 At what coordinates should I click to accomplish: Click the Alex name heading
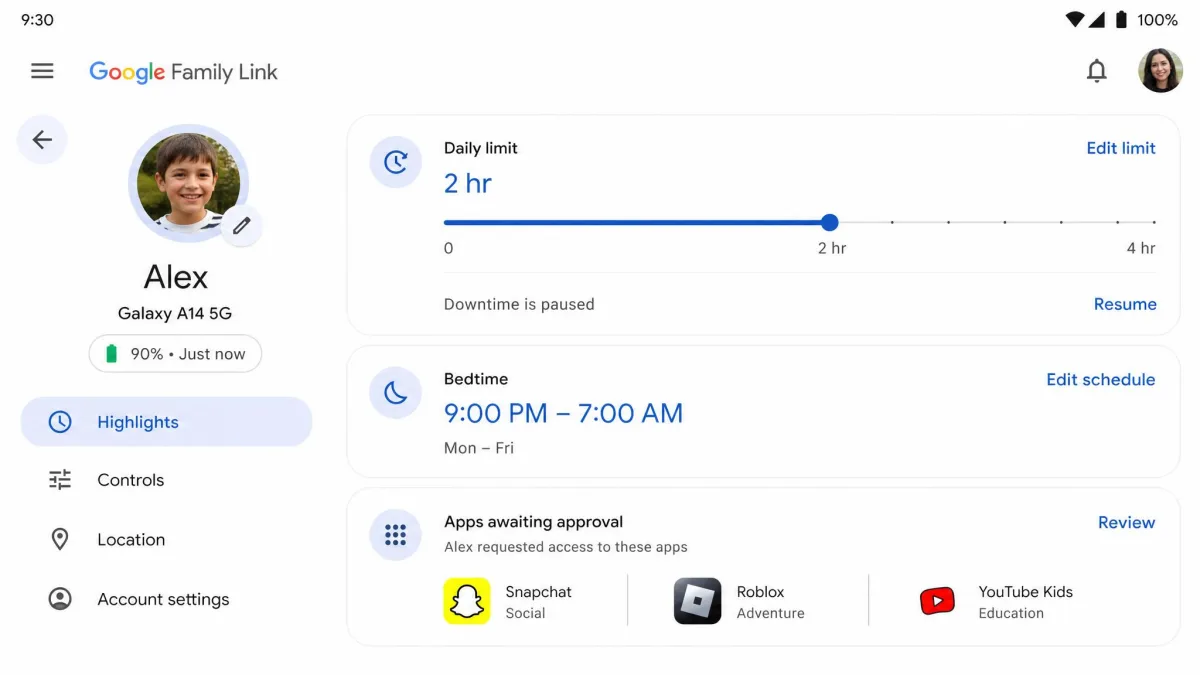click(x=176, y=277)
